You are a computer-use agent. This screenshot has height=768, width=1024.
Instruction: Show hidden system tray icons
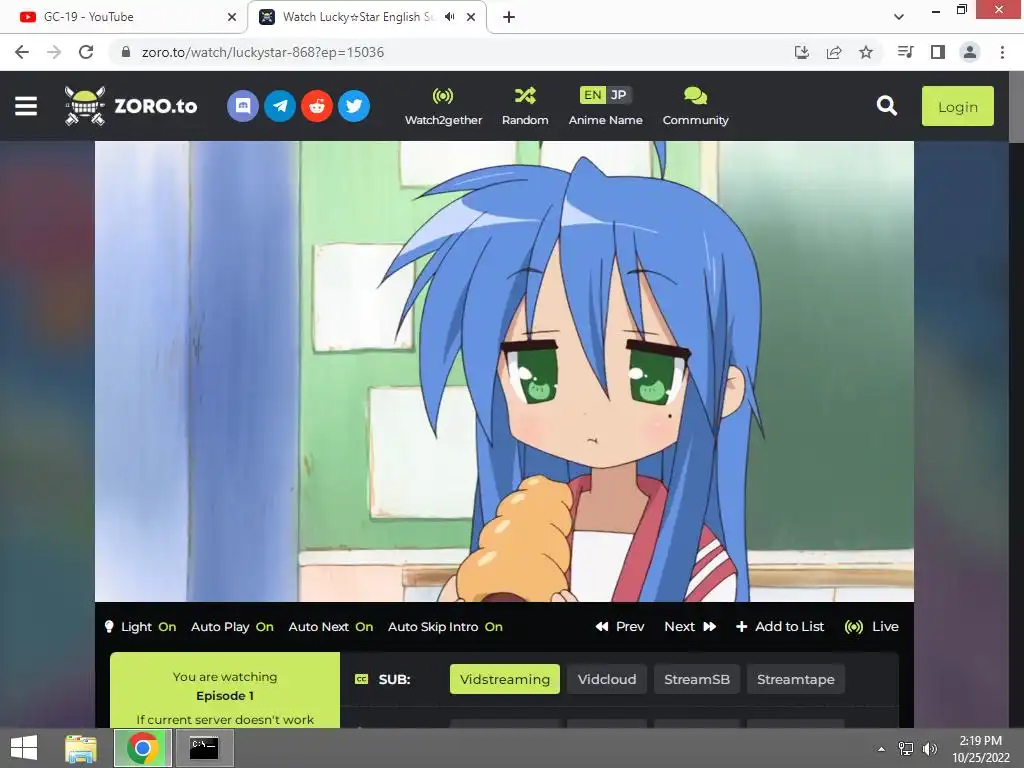click(882, 749)
